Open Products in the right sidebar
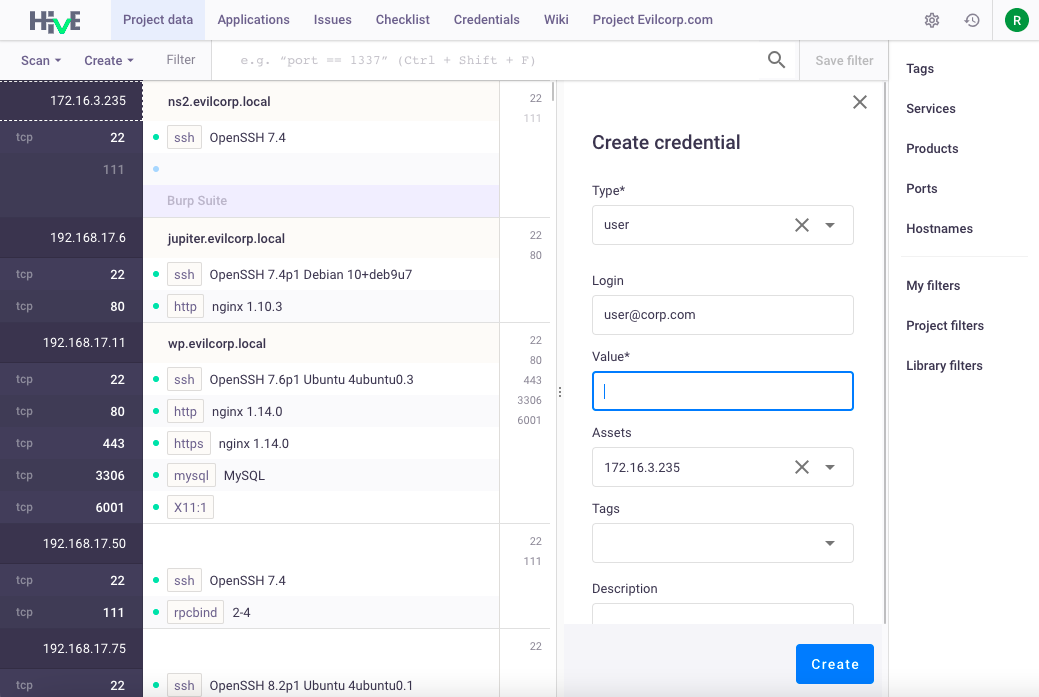Screen dimensions: 1039x697 pyautogui.click(x=932, y=148)
